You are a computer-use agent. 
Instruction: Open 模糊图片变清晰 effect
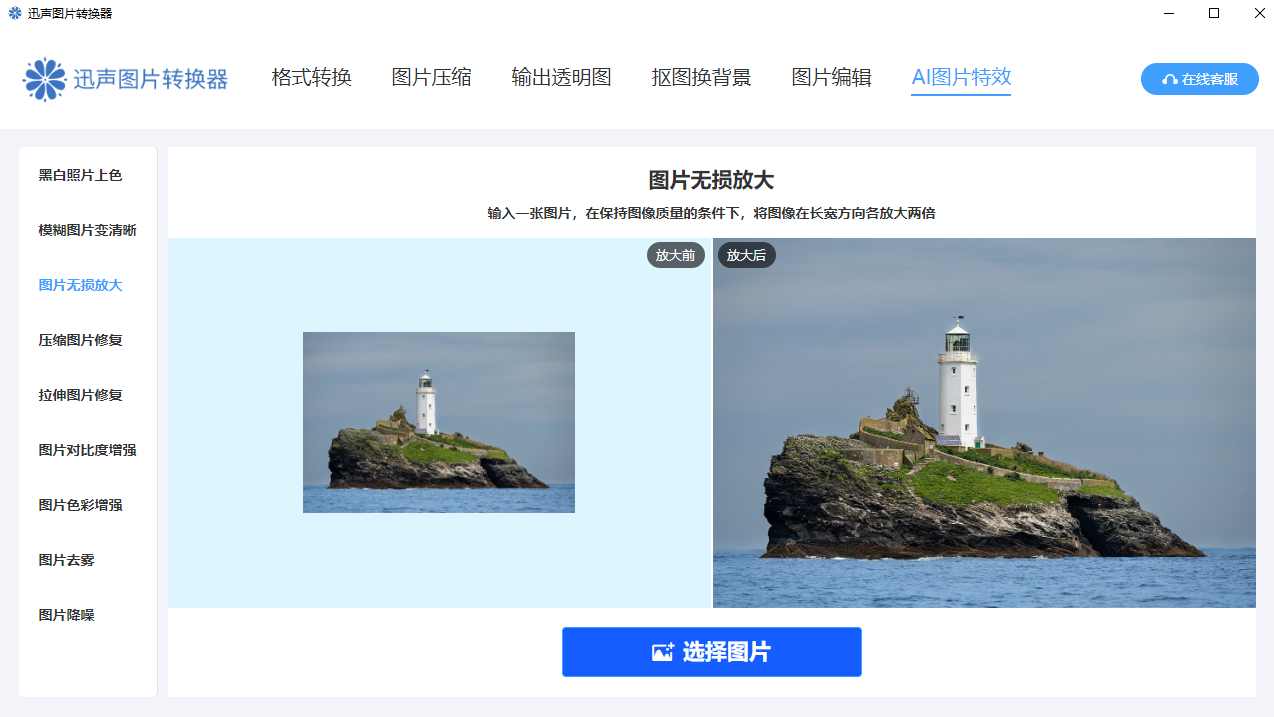[88, 230]
